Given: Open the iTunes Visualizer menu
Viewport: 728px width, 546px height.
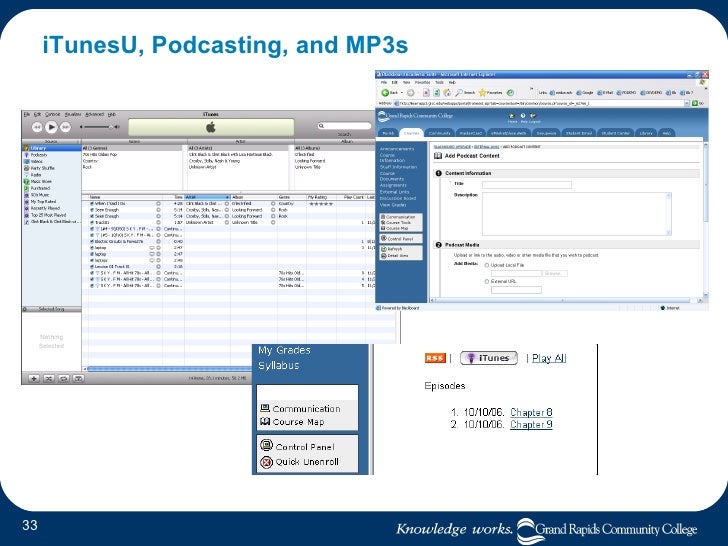Looking at the screenshot, I should 73,114.
